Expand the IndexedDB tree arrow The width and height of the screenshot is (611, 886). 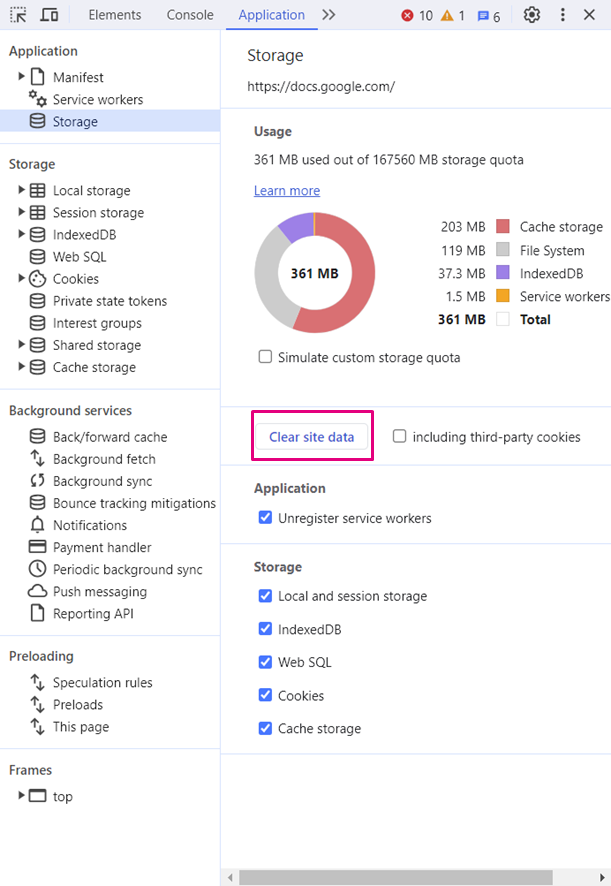click(22, 235)
